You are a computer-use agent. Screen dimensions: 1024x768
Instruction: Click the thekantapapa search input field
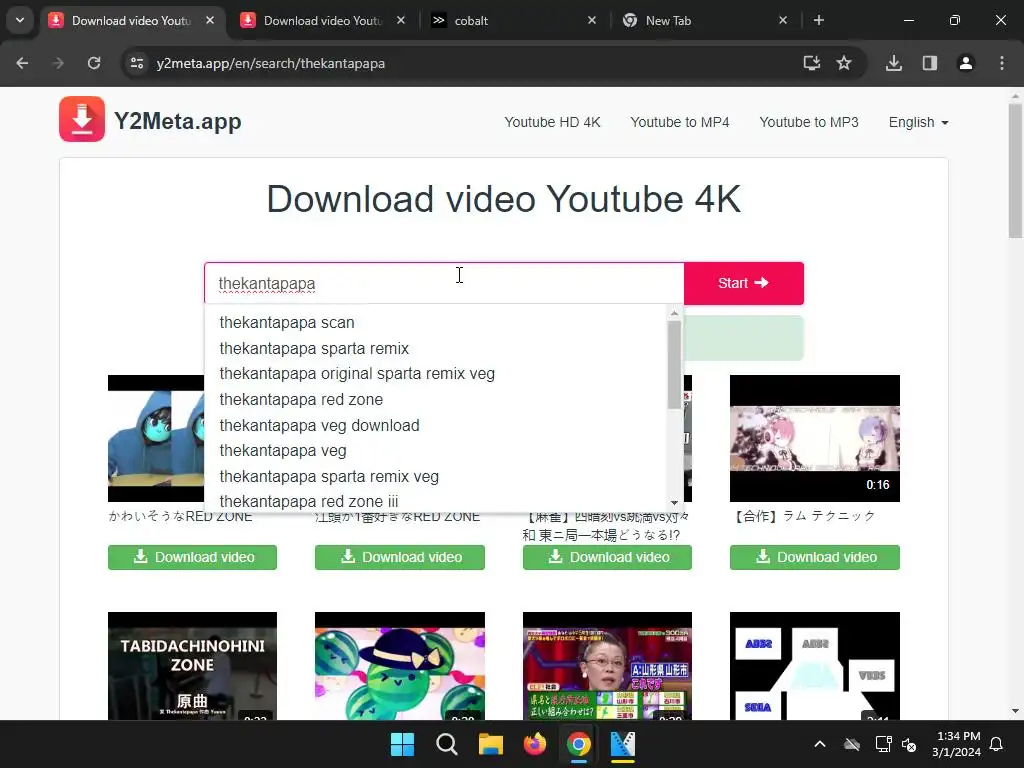pos(444,283)
